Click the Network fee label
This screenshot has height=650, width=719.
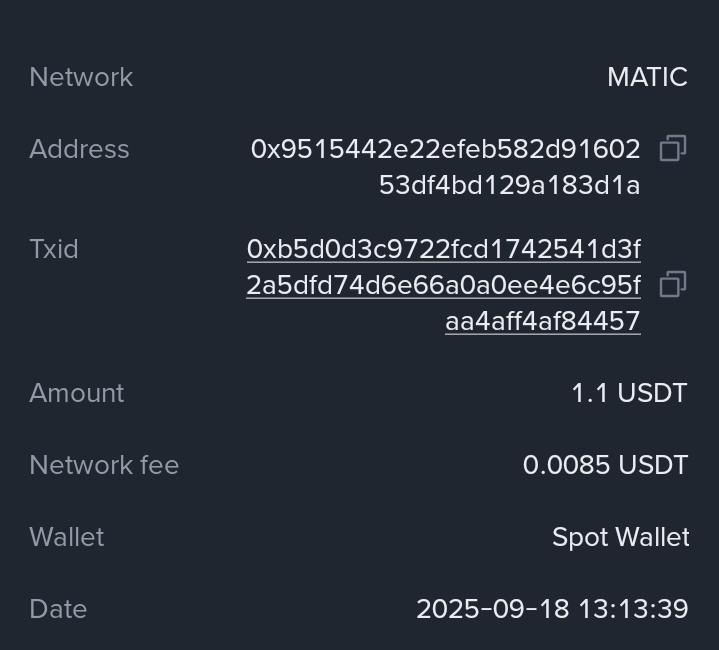[x=104, y=465]
